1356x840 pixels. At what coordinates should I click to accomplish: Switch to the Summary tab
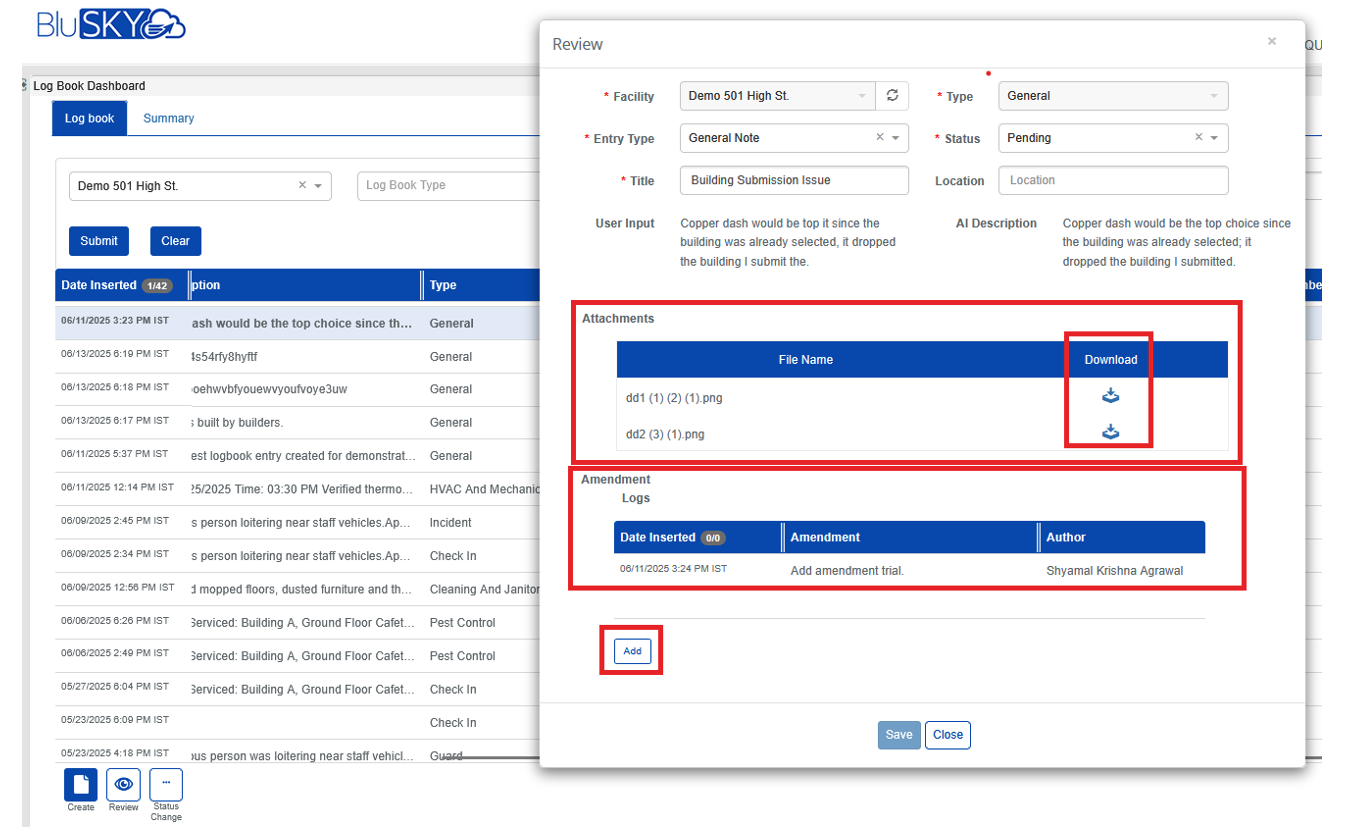click(168, 118)
